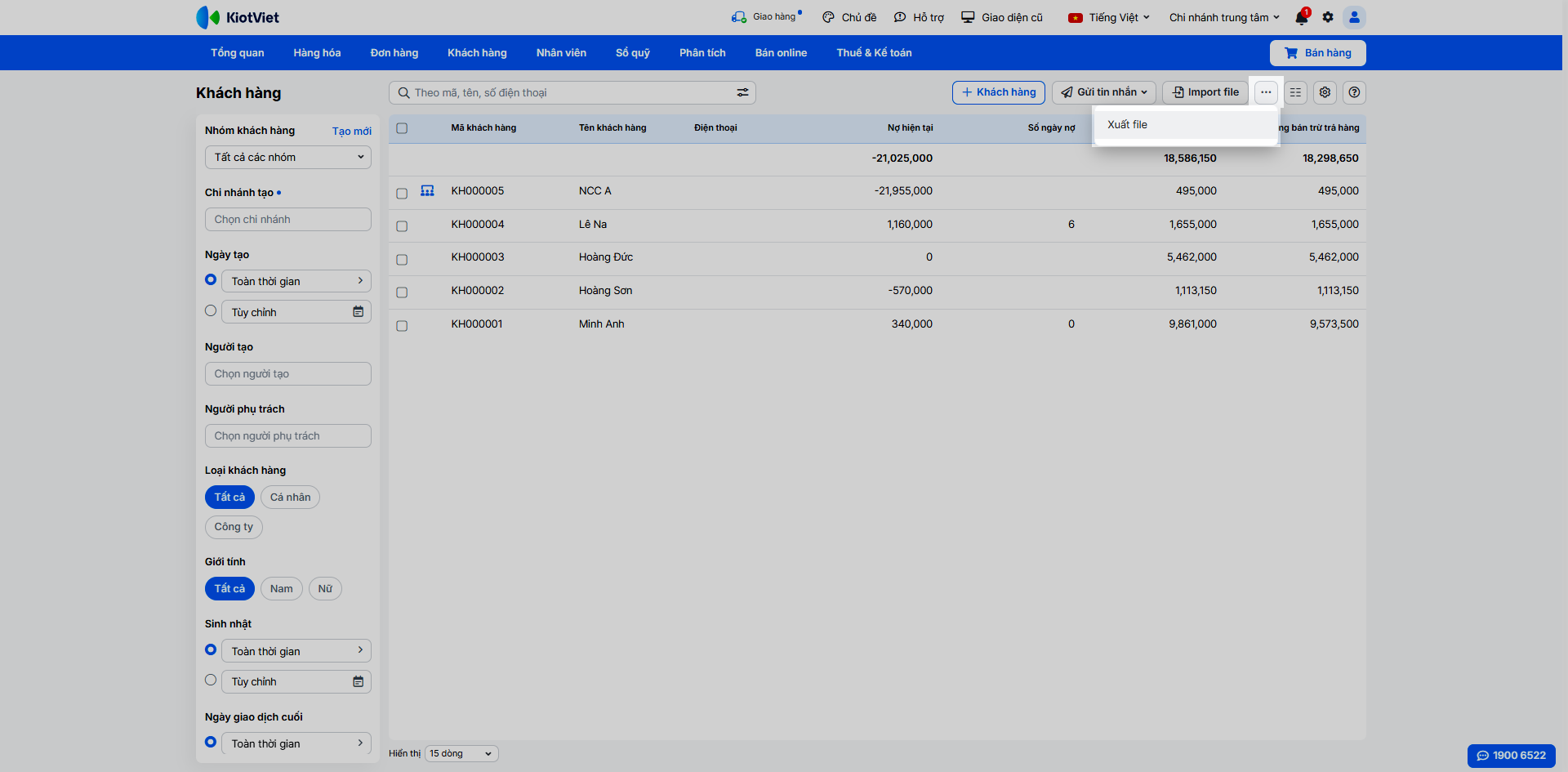Select Ngày tạo Tùy chỉnh radio

click(211, 310)
